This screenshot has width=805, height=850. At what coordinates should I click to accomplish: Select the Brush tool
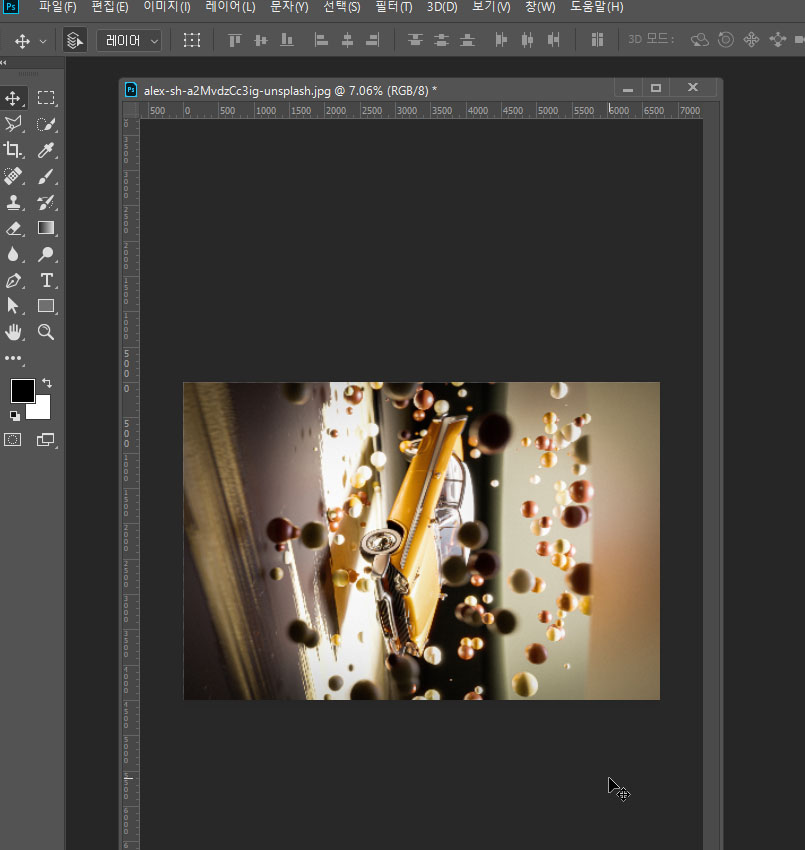coord(46,176)
